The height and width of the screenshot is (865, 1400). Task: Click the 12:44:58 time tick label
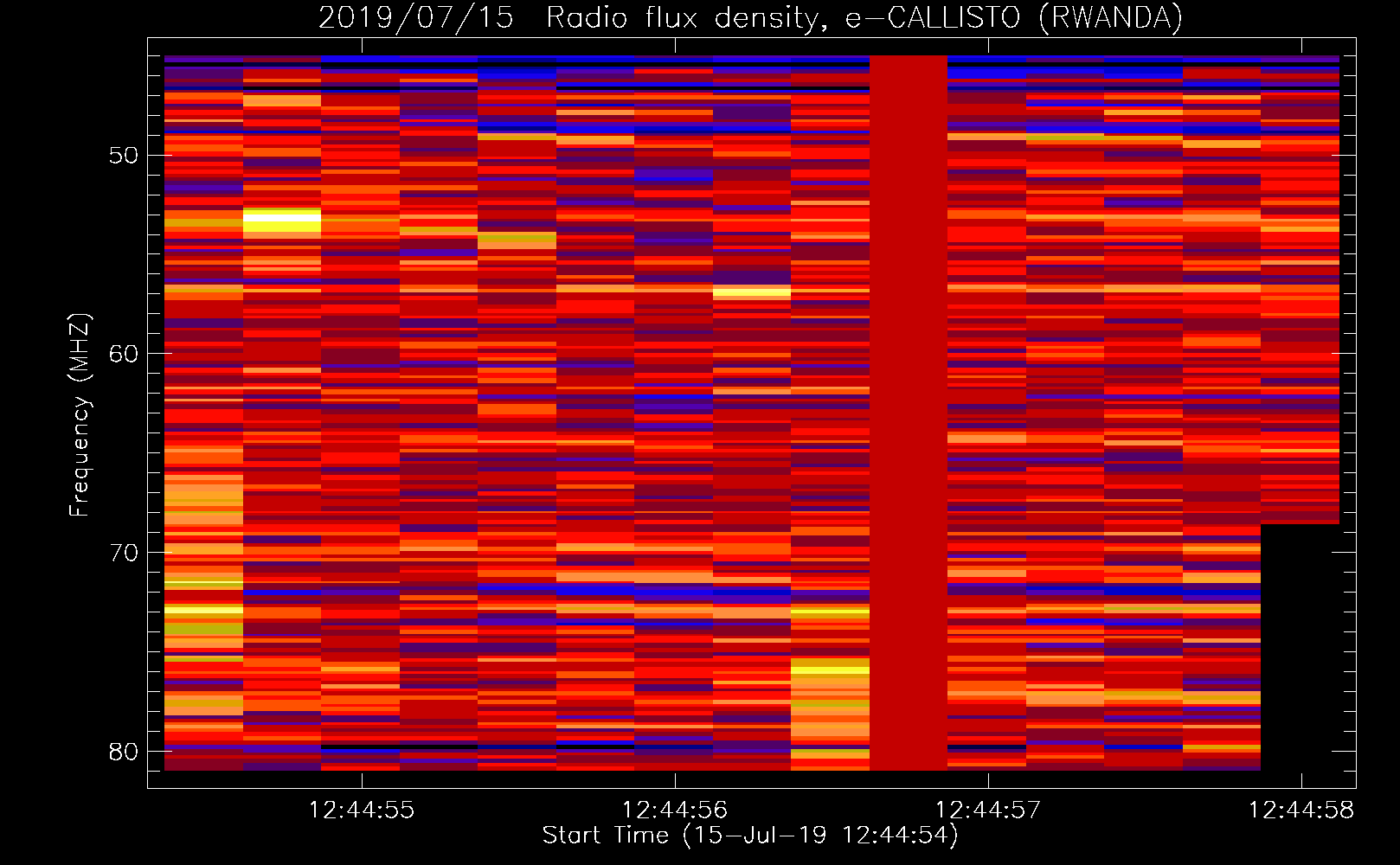click(x=1300, y=810)
